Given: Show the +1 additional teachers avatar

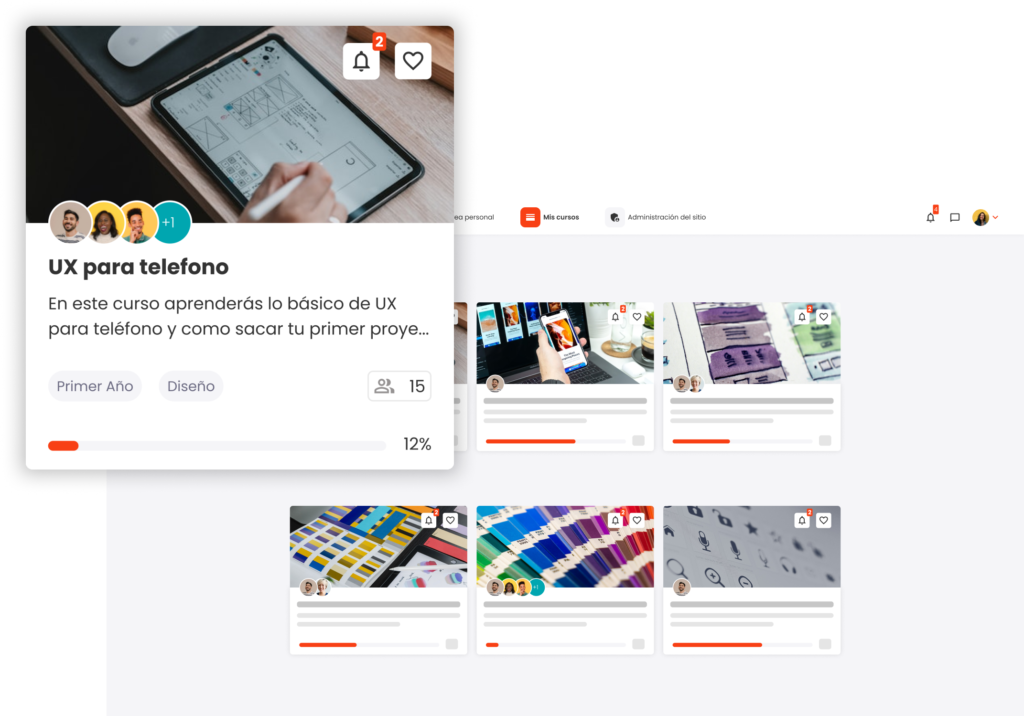Looking at the screenshot, I should pyautogui.click(x=170, y=222).
